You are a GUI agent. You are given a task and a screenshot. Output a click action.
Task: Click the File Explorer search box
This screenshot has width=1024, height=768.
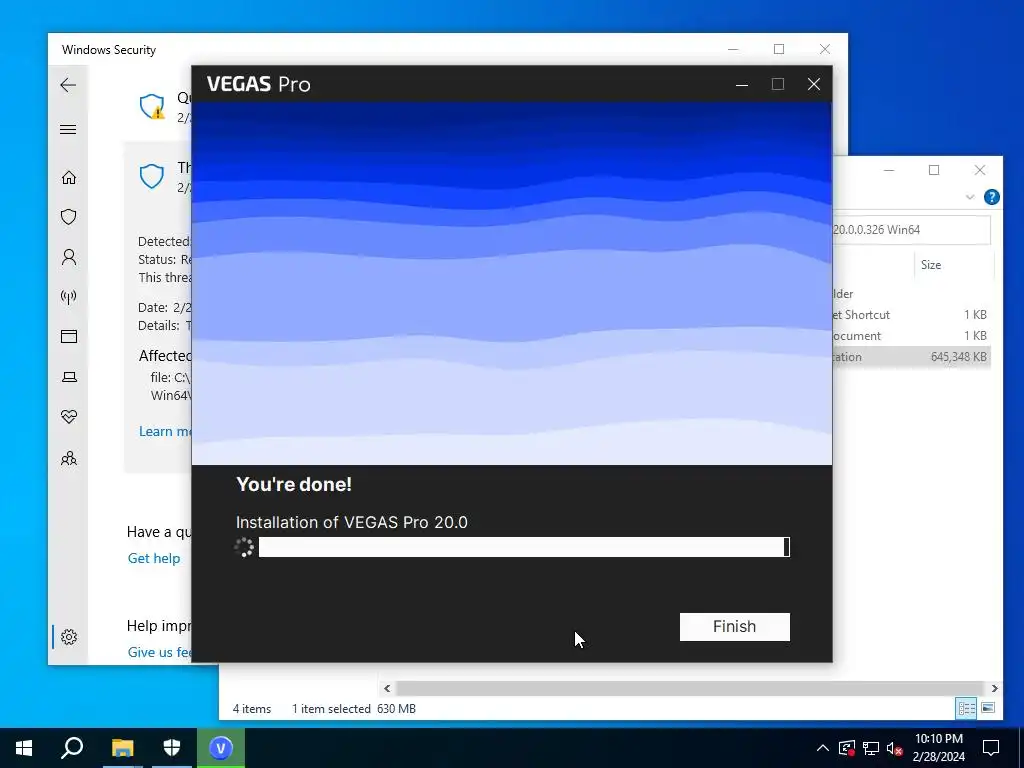[912, 230]
